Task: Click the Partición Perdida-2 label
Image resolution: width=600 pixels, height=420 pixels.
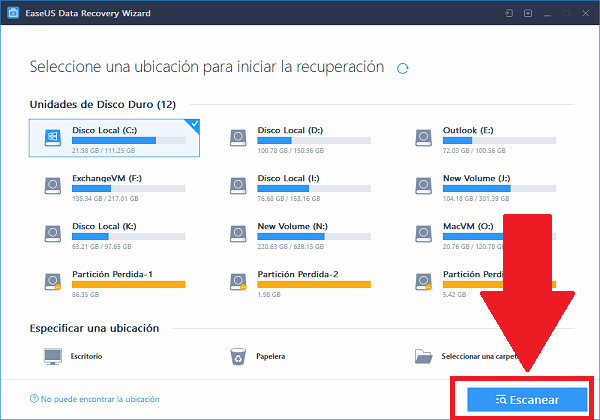Action: [x=298, y=274]
